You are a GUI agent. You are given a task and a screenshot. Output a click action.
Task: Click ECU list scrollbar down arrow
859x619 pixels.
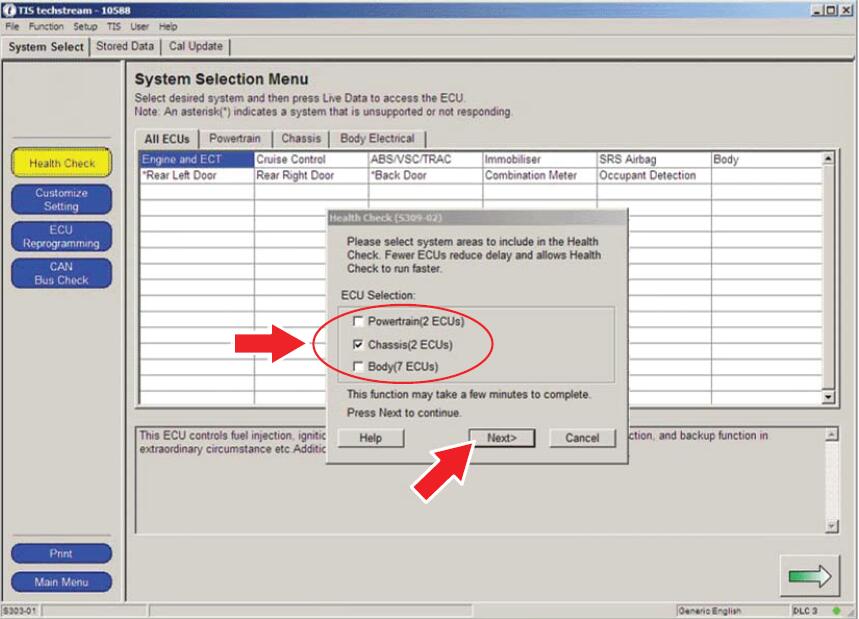point(828,397)
